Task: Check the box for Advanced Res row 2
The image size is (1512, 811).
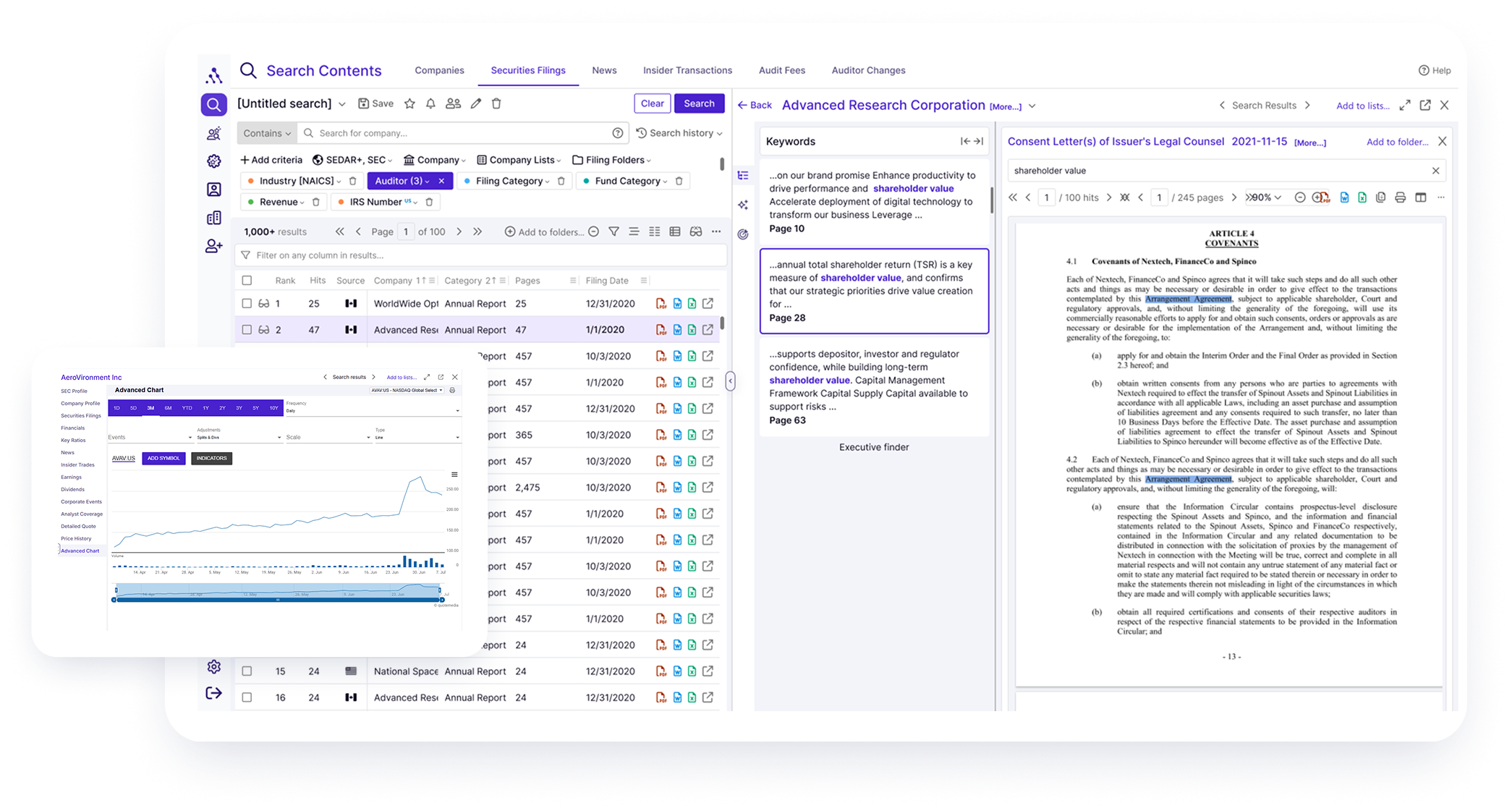Action: click(x=247, y=330)
